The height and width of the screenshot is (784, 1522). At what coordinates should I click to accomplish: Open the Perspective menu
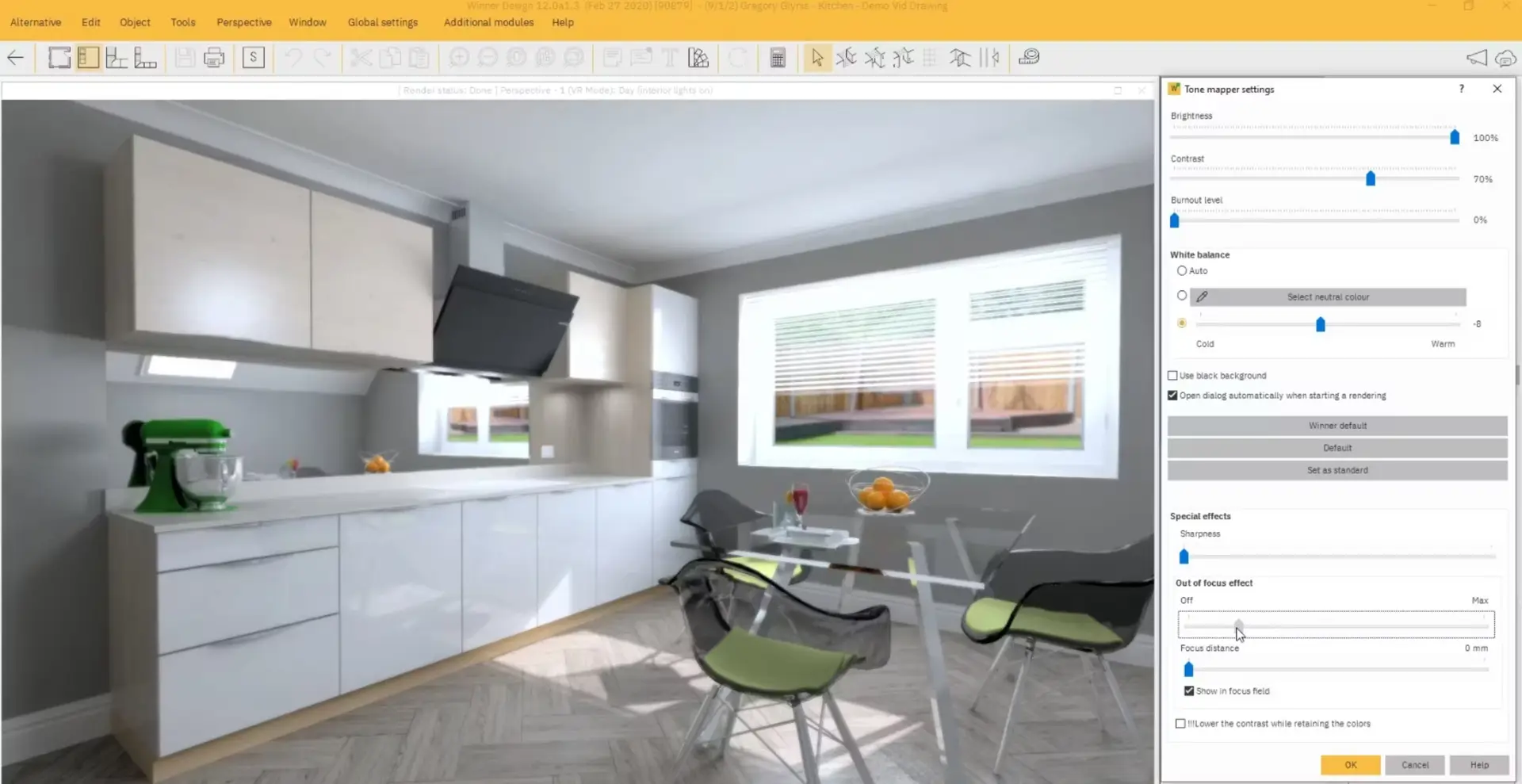coord(243,22)
